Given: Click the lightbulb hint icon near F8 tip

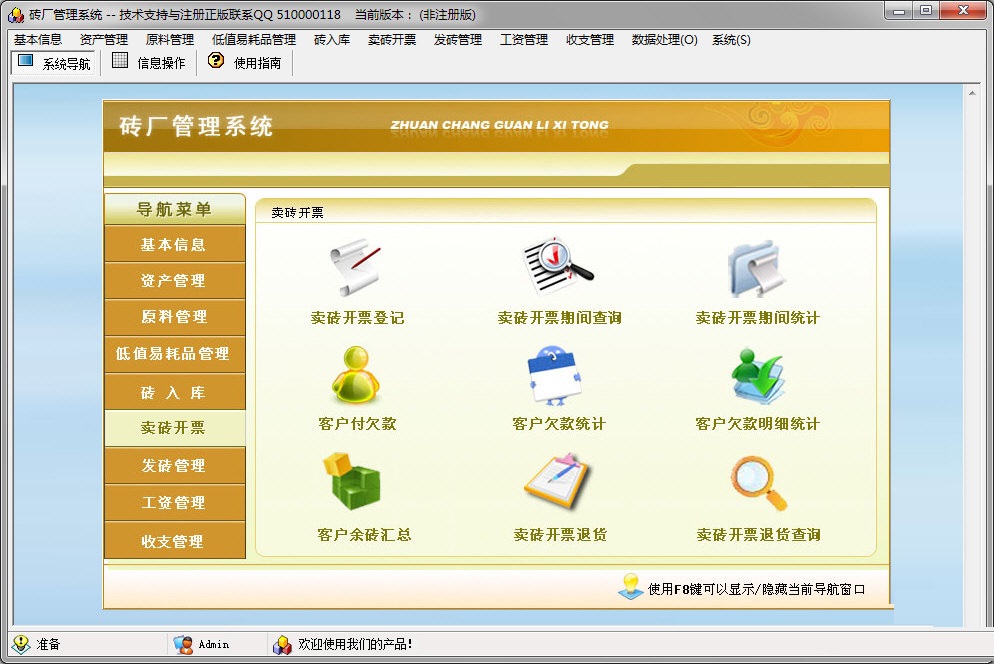Looking at the screenshot, I should [x=631, y=587].
